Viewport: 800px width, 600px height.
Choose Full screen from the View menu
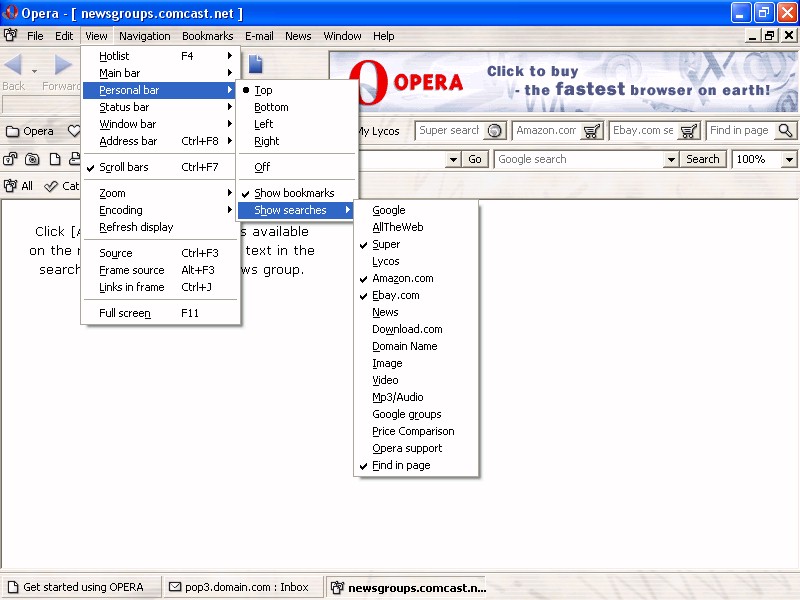click(125, 313)
